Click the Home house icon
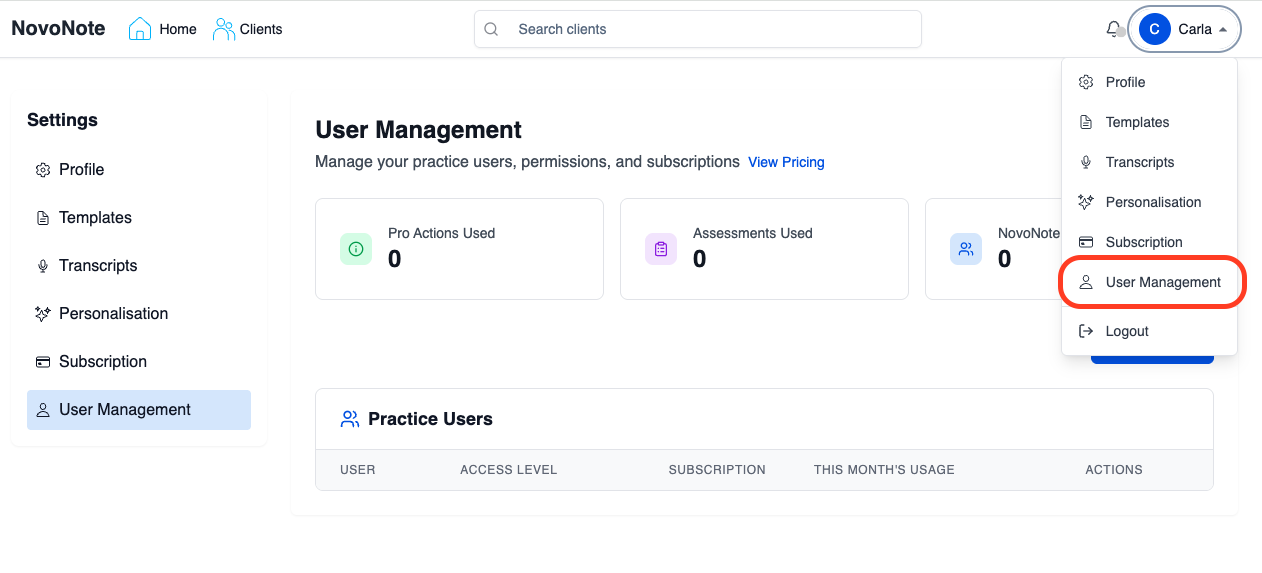The height and width of the screenshot is (573, 1262). click(x=140, y=29)
